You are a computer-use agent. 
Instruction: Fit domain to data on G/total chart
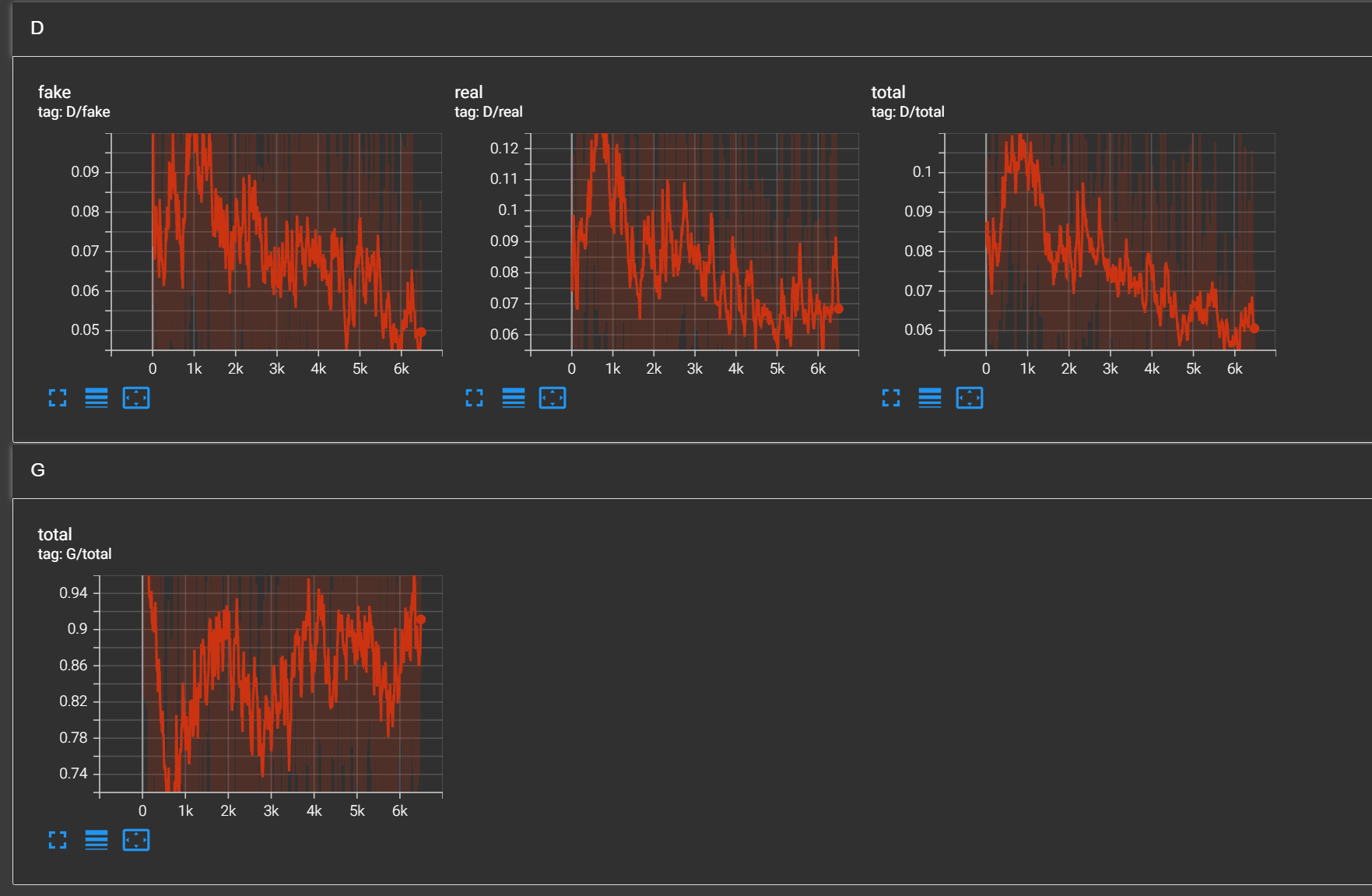(x=136, y=840)
